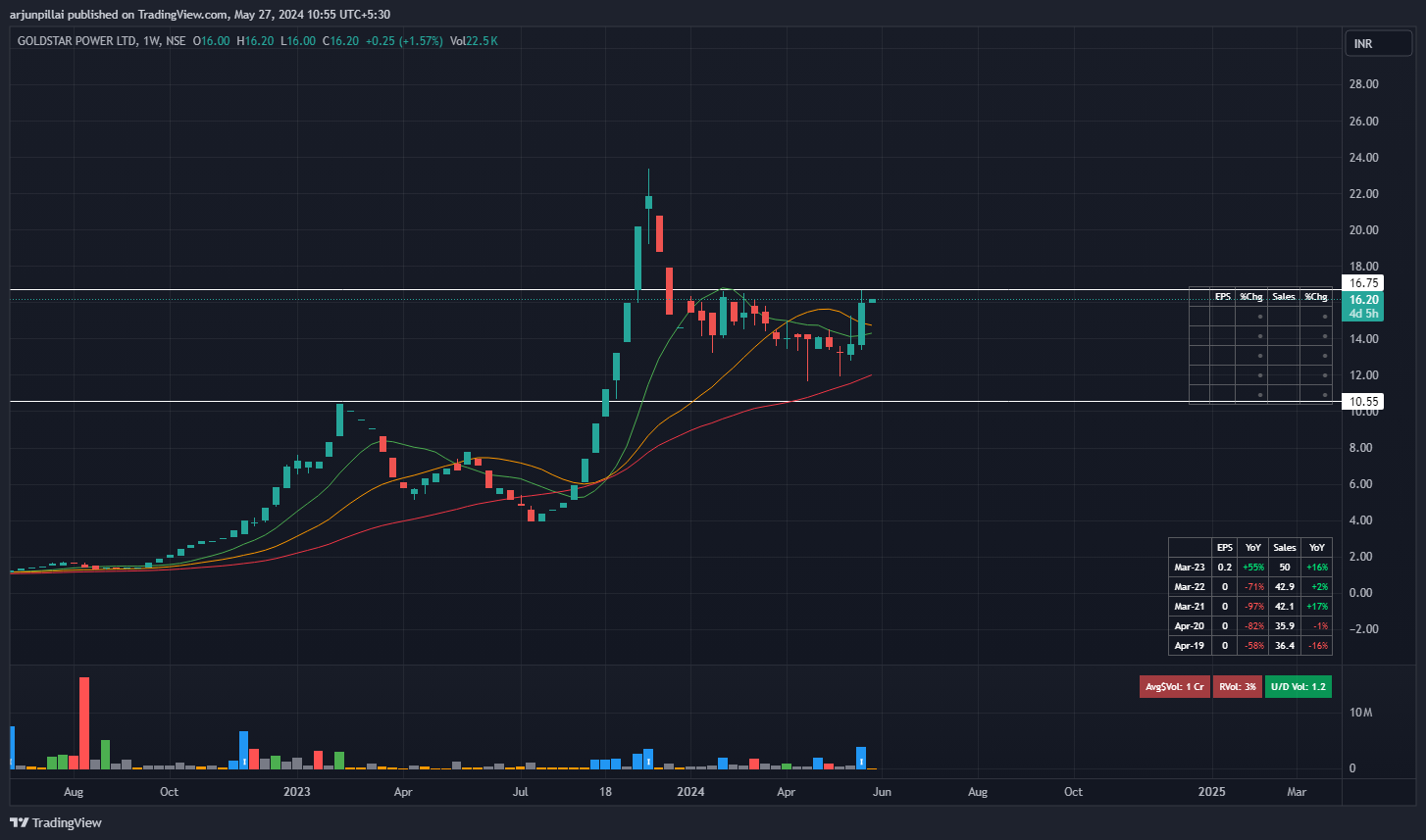Click the 2024 label on the time axis

click(x=691, y=791)
